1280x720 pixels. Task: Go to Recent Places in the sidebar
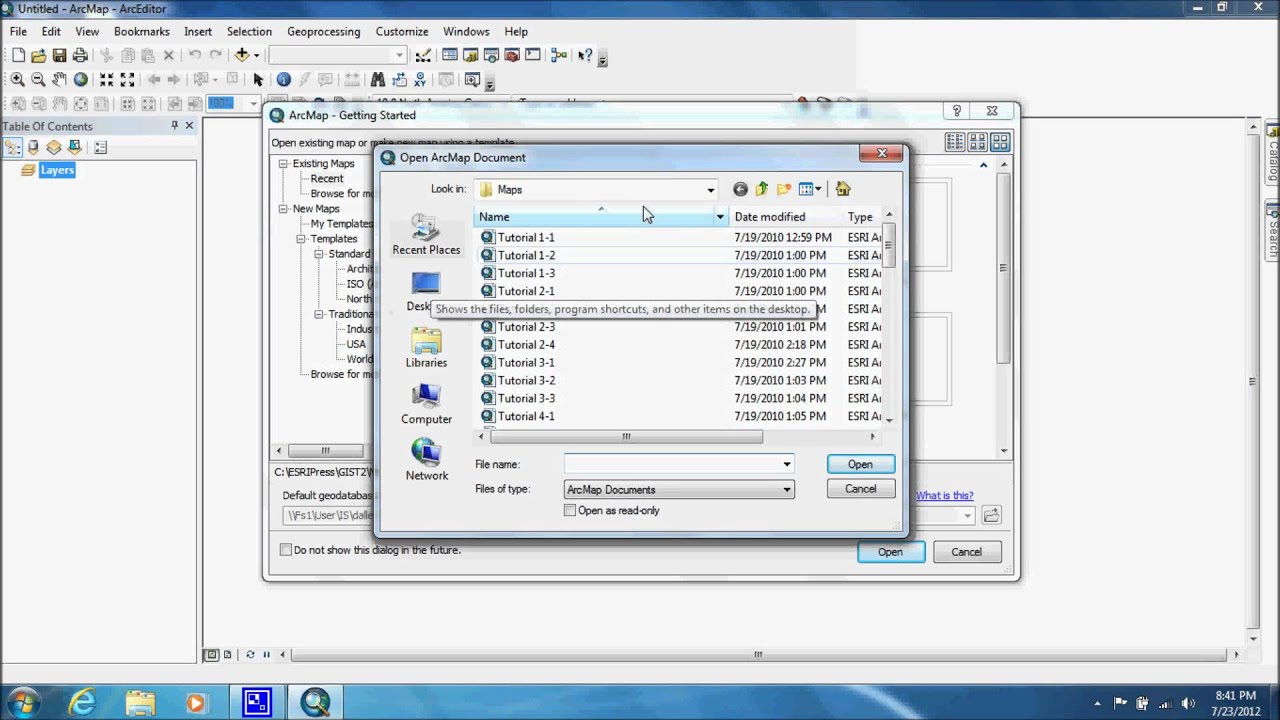426,236
